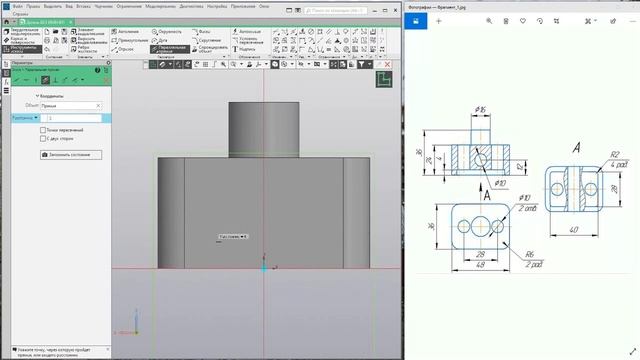This screenshot has width=640, height=360.
Task: Select the Скругление fillet tool
Action: (207, 40)
